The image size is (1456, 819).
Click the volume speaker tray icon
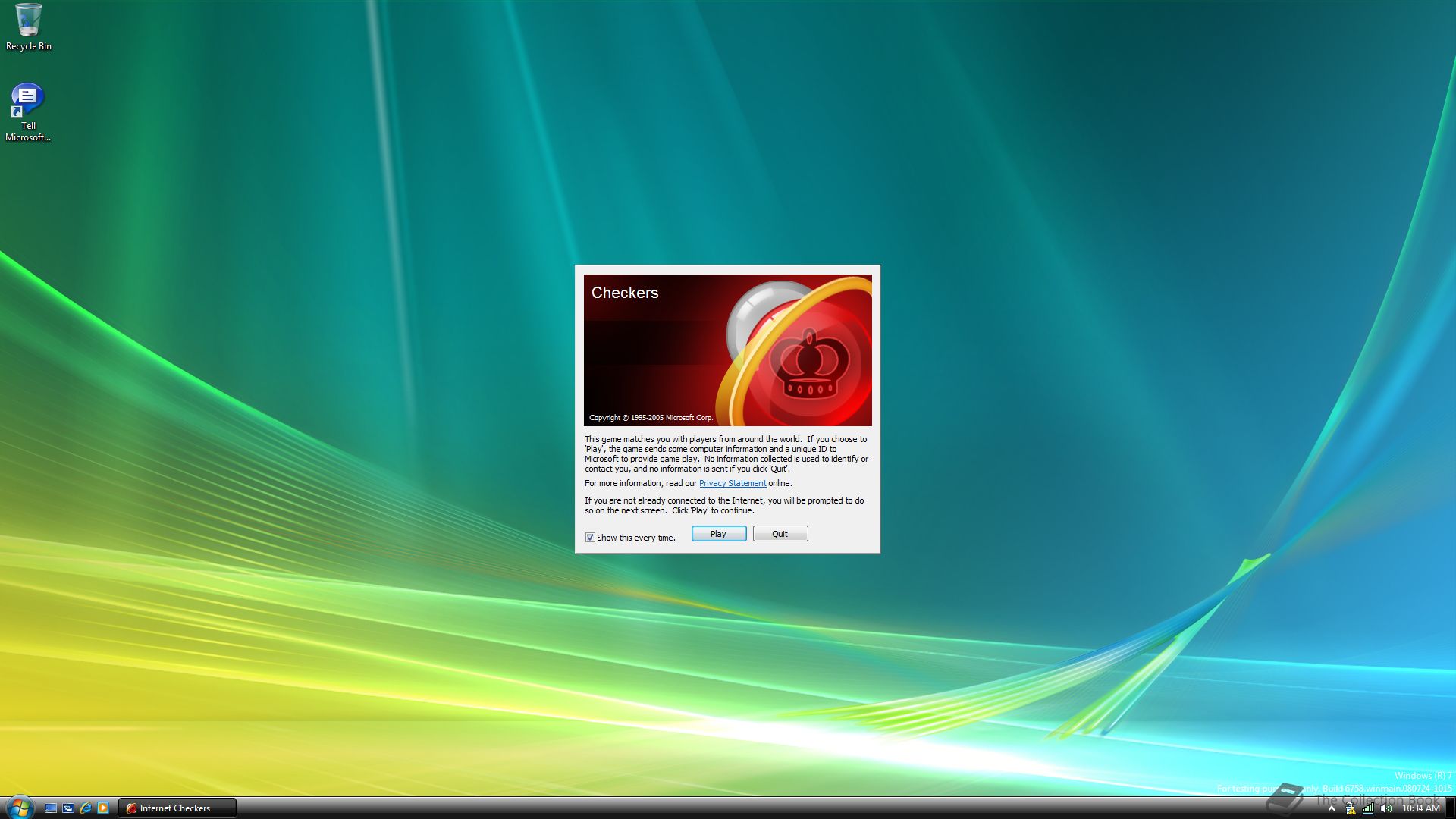[x=1386, y=808]
